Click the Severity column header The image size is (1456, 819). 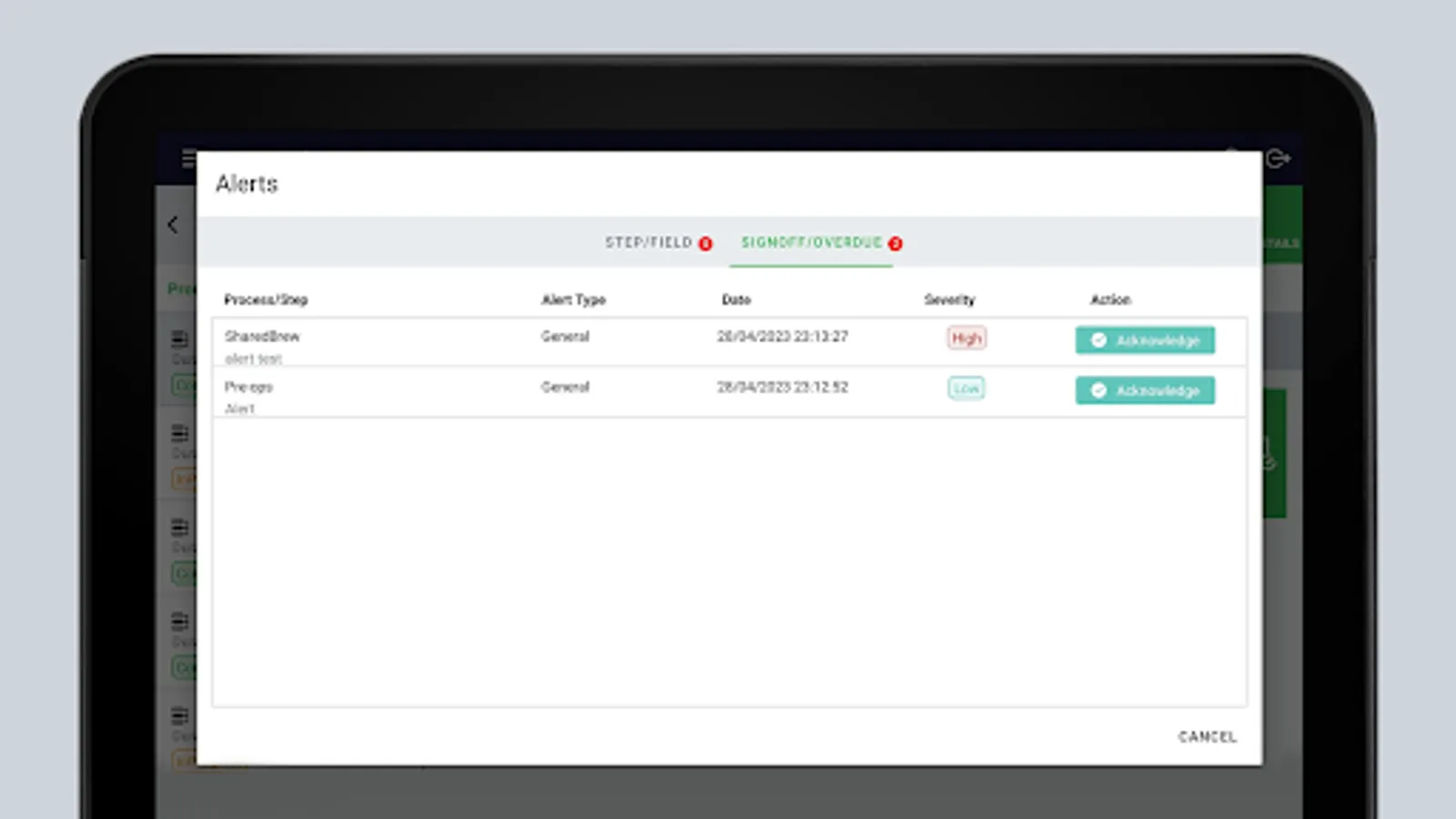949,299
